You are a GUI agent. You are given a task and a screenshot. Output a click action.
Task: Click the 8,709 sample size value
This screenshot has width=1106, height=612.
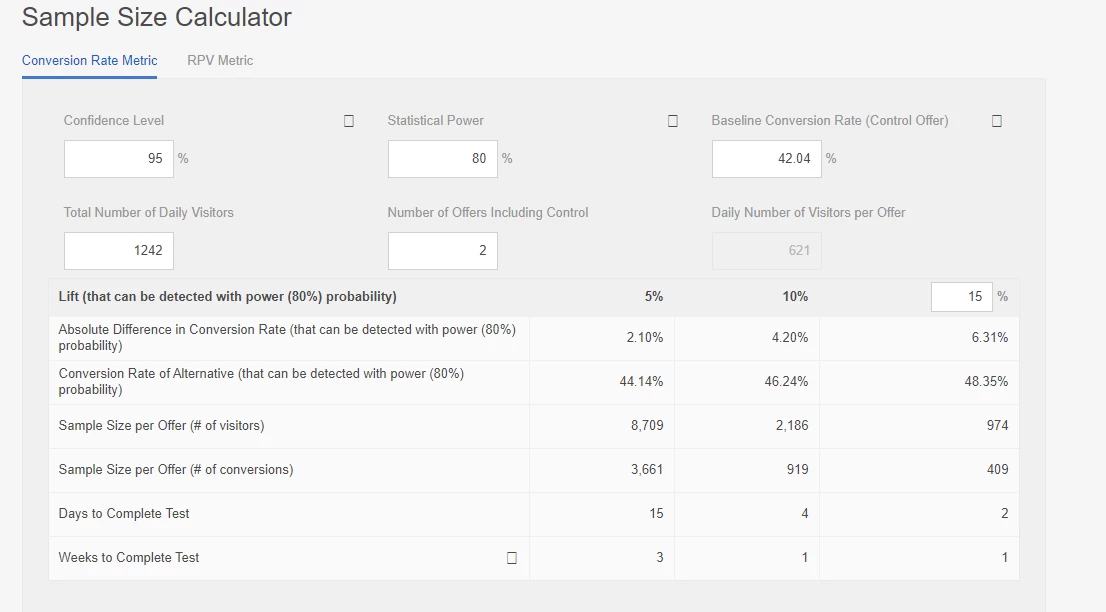(647, 426)
